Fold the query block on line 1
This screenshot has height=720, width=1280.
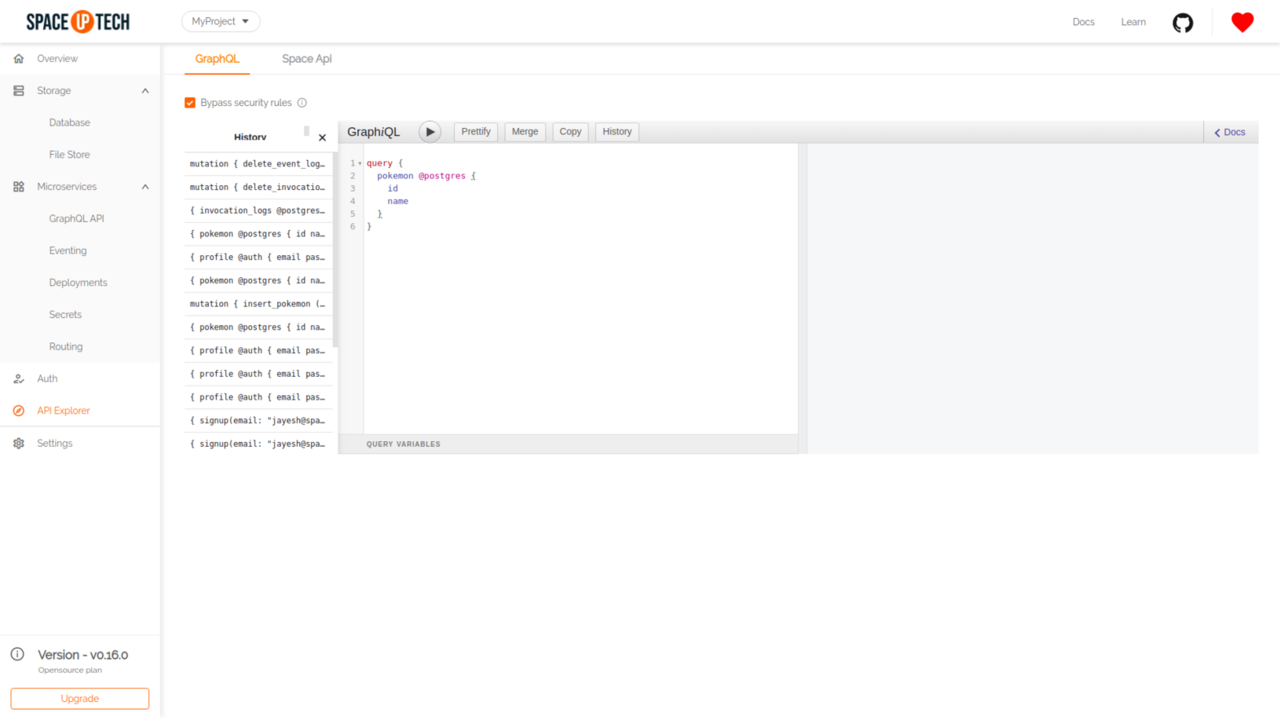pos(360,164)
